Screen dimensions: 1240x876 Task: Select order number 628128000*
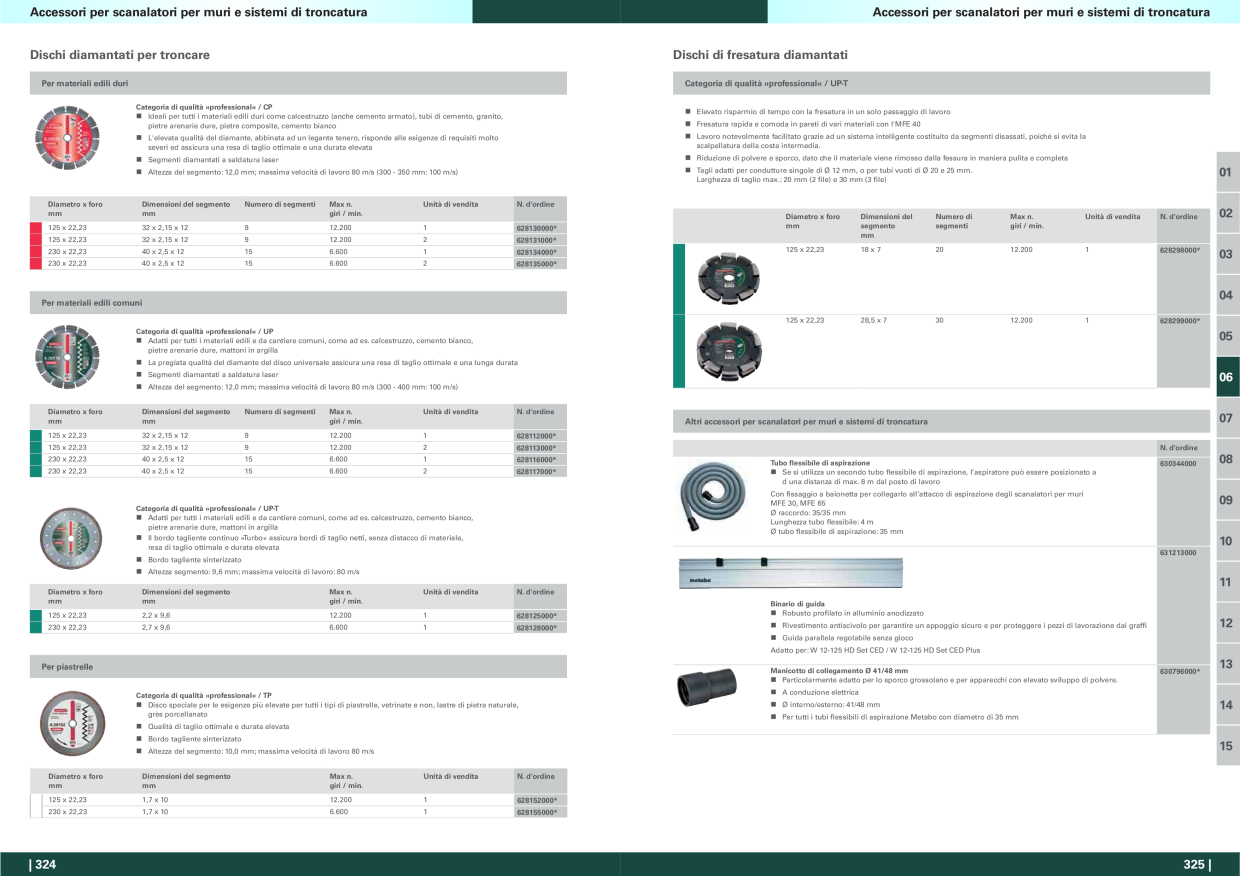click(536, 628)
